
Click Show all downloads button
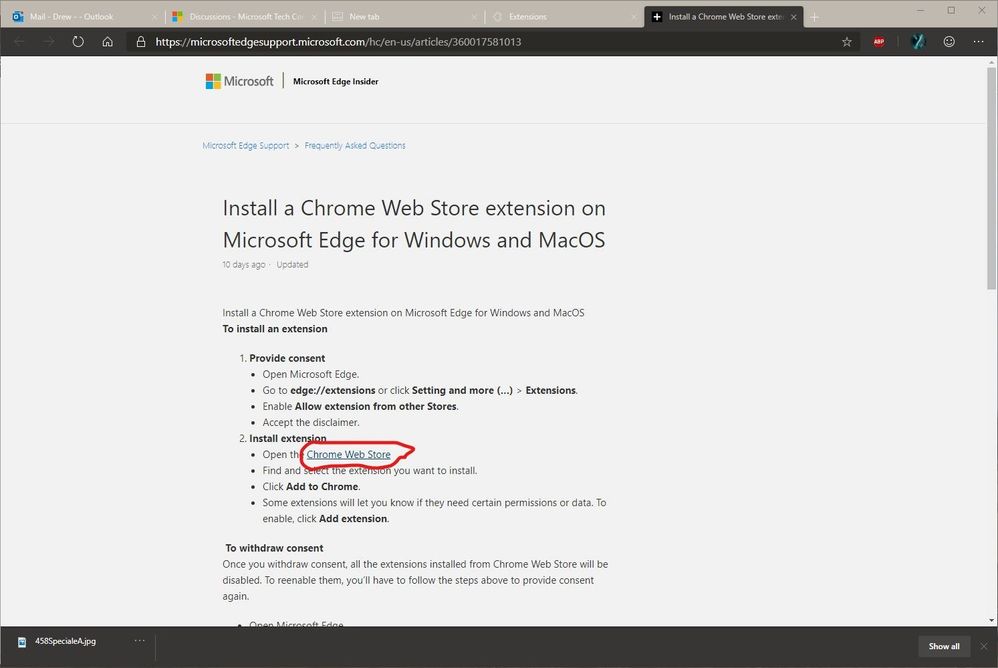(944, 646)
